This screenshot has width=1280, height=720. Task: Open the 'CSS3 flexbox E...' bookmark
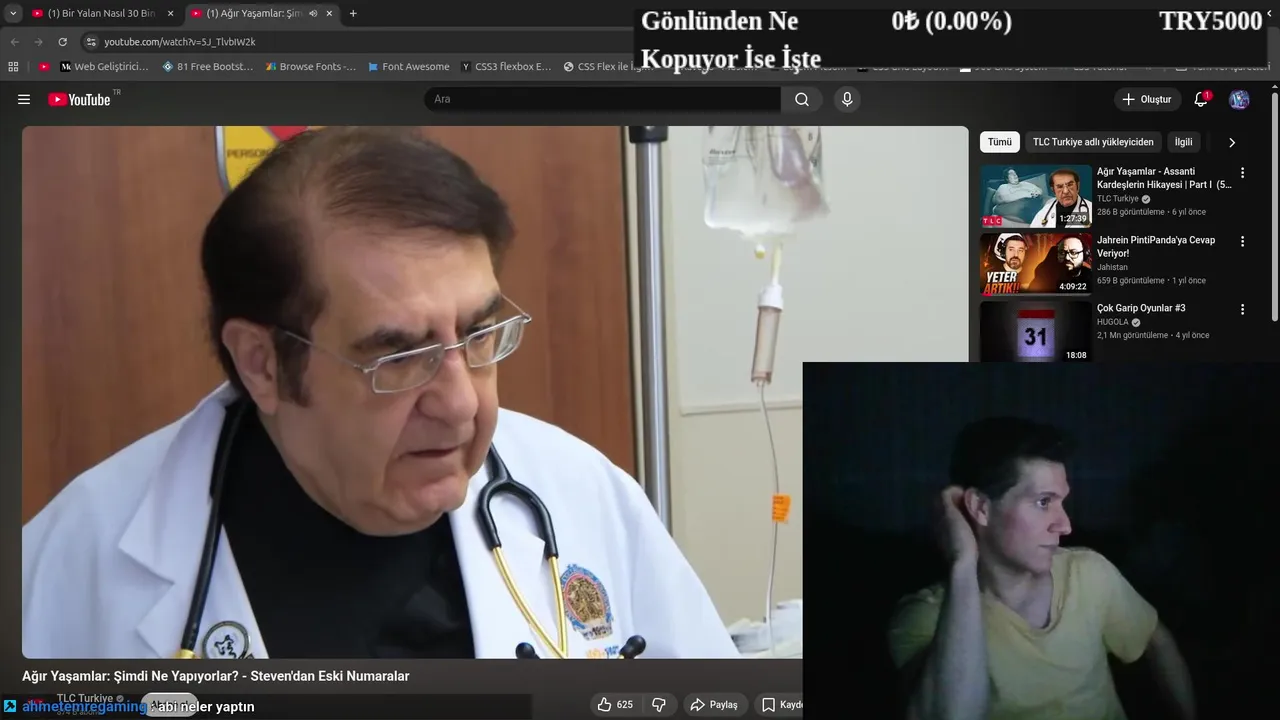point(506,67)
